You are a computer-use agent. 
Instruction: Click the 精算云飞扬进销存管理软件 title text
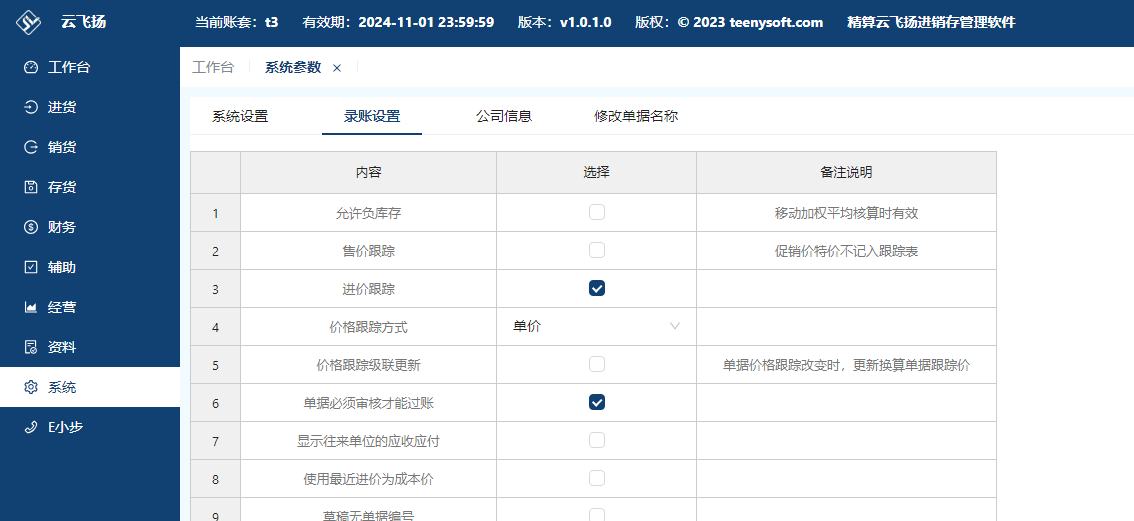tap(932, 22)
